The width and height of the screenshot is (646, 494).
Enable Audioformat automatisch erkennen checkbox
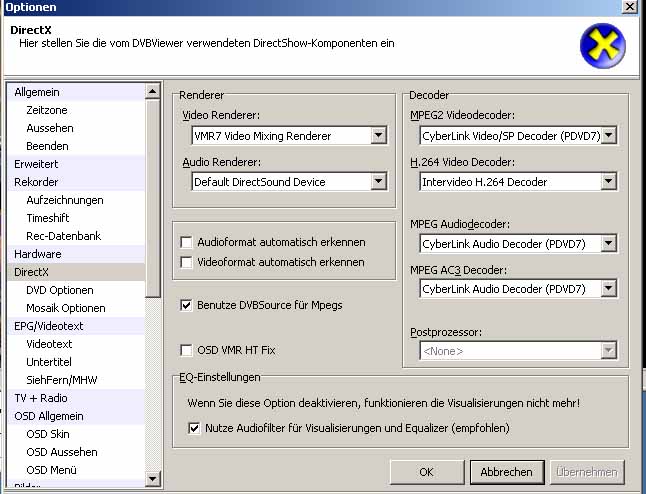186,242
